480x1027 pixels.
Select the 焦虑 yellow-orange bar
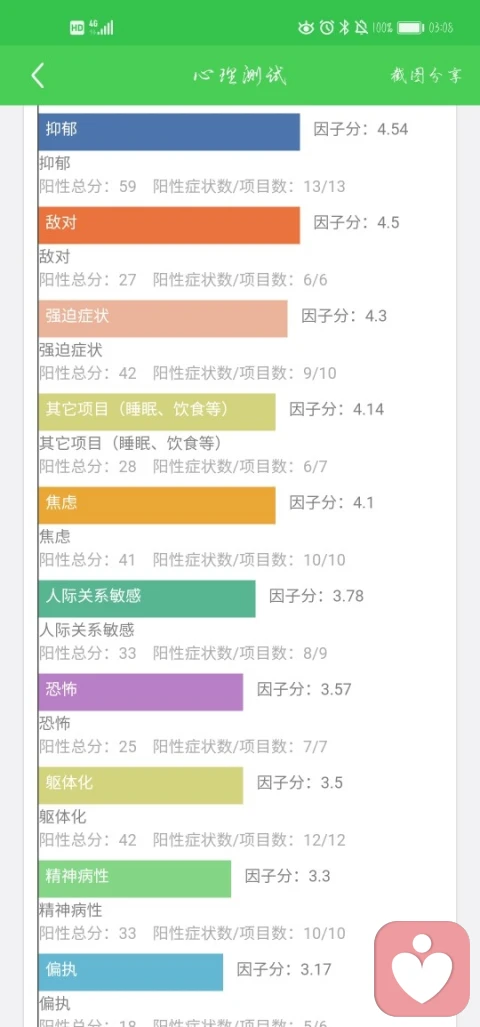click(157, 505)
